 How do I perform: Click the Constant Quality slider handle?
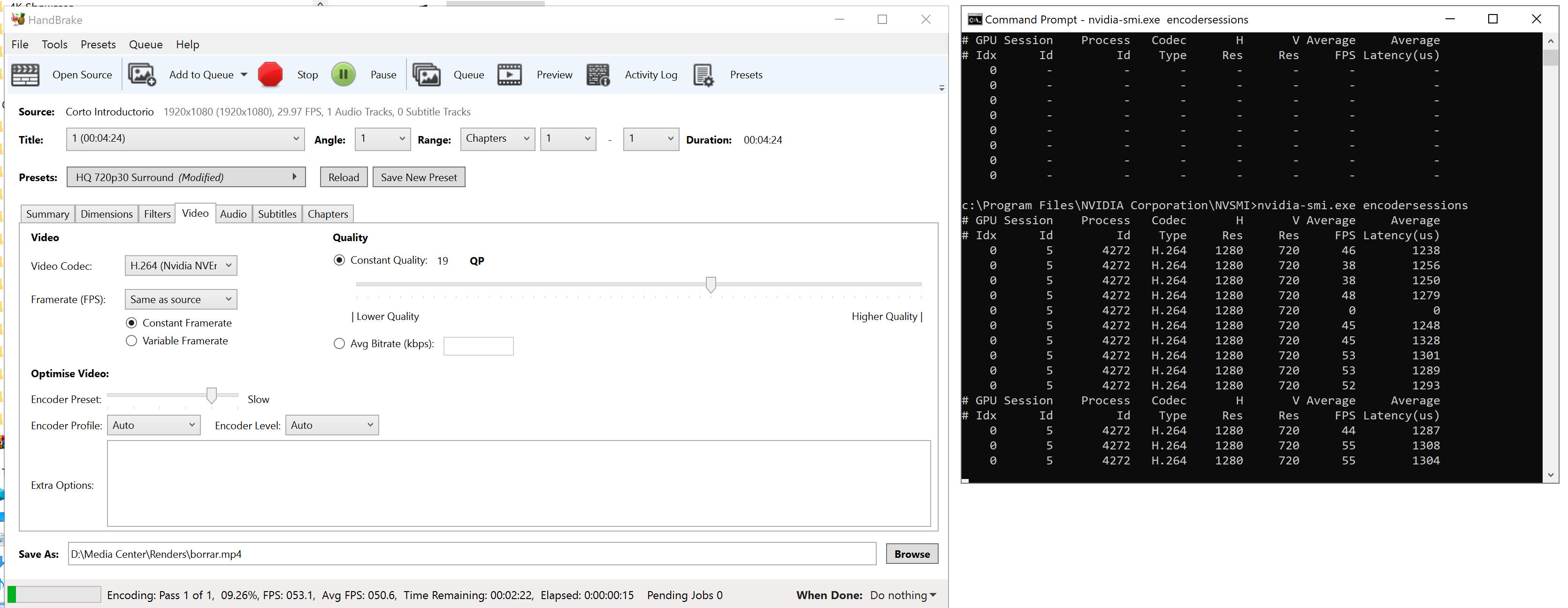click(711, 284)
